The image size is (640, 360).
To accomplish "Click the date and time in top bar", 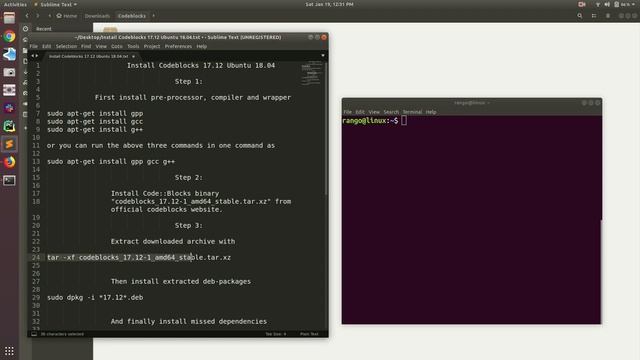I will [329, 4].
